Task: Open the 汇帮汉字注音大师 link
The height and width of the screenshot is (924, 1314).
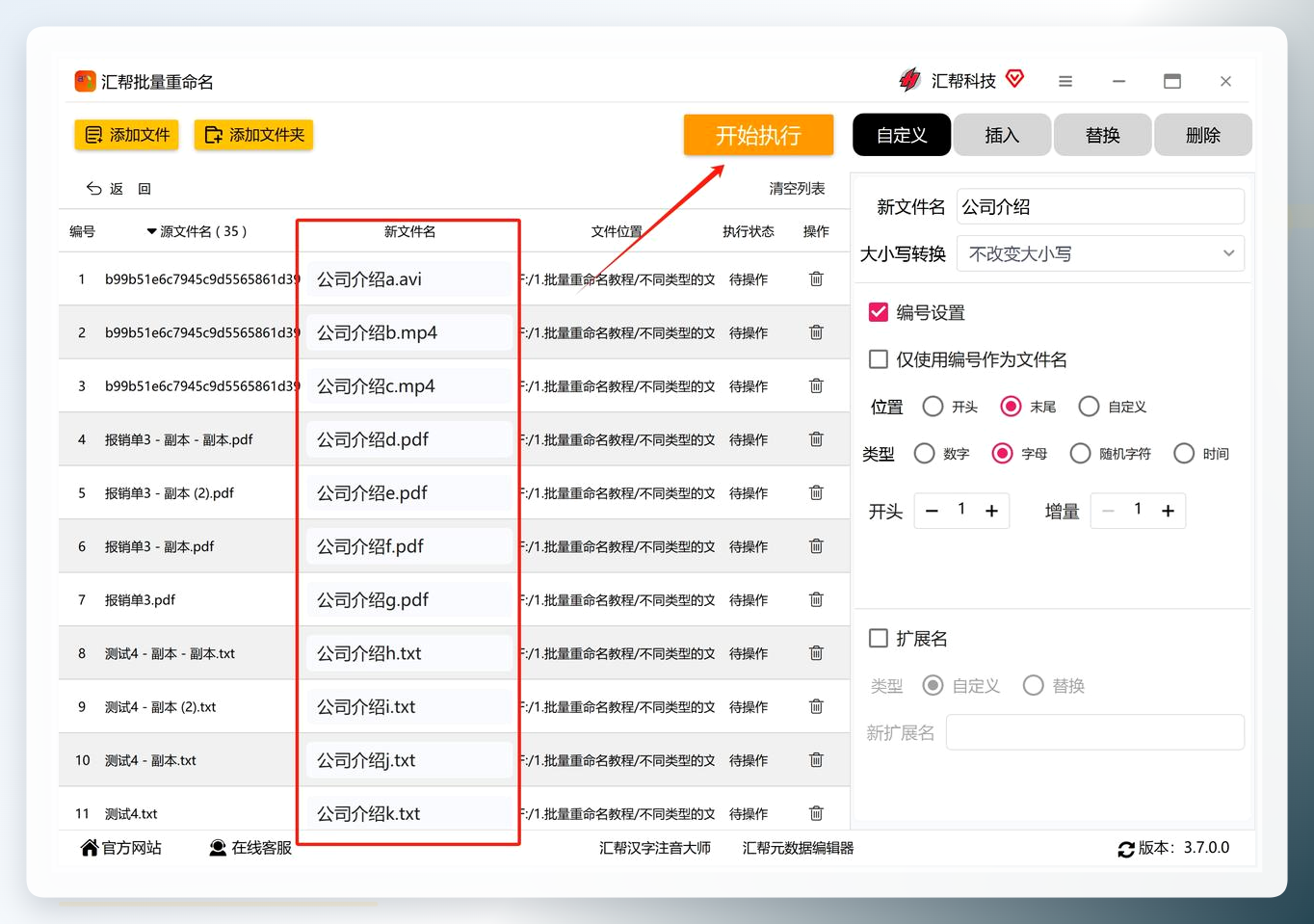Action: coord(655,848)
